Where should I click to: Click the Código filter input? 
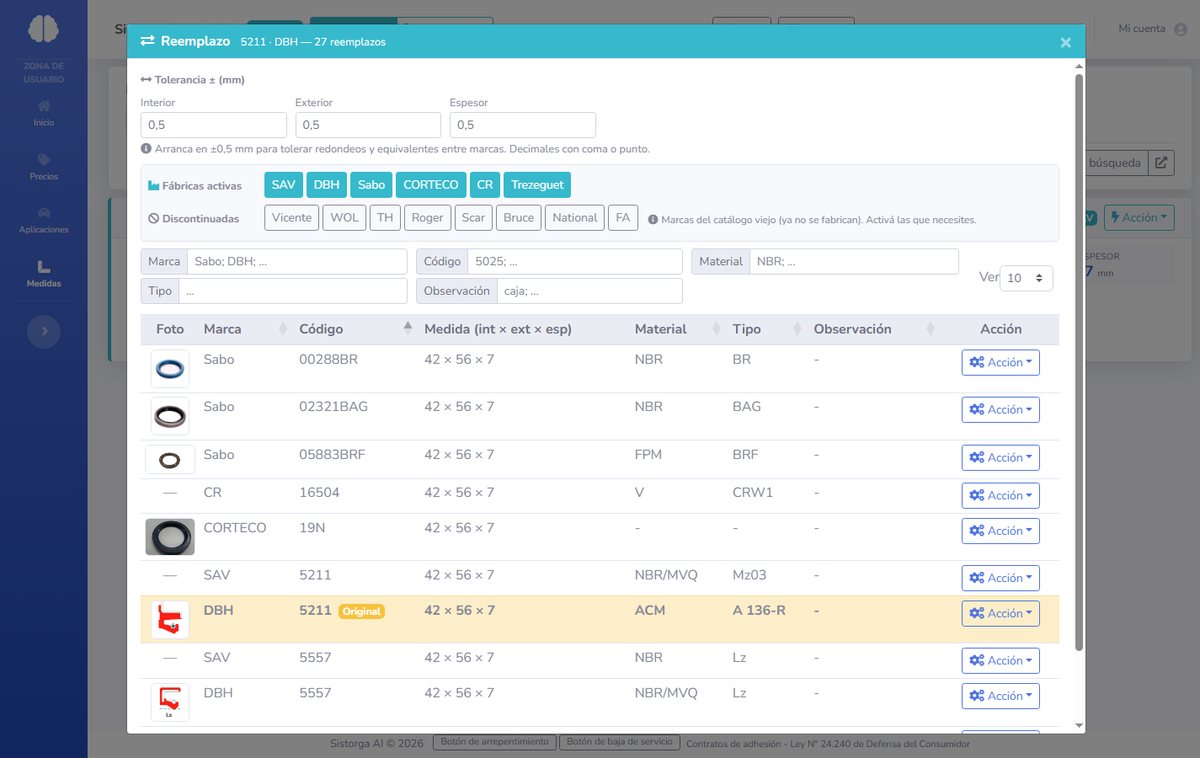pyautogui.click(x=575, y=262)
